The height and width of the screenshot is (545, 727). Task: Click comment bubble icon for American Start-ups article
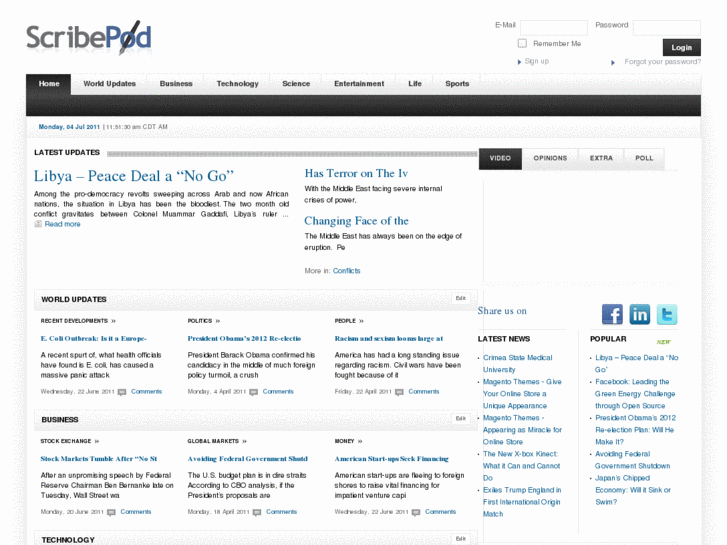[416, 512]
